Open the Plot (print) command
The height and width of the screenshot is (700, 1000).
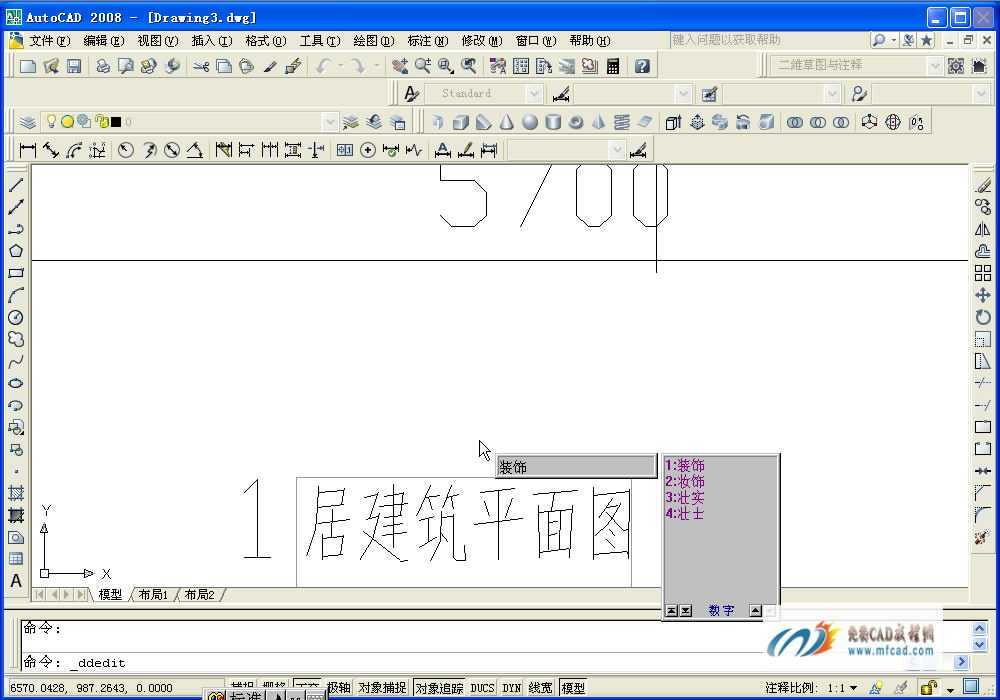tap(103, 66)
